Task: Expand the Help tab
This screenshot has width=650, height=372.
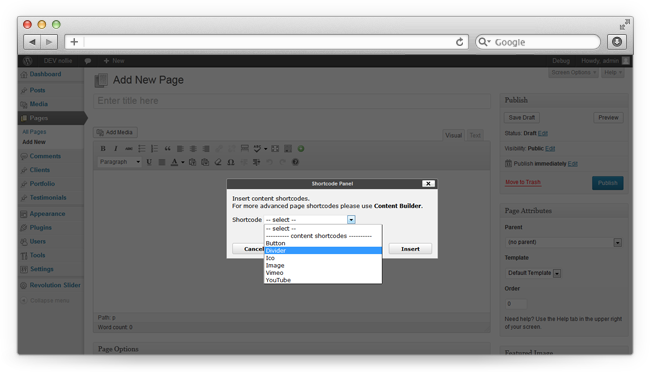Action: point(613,72)
